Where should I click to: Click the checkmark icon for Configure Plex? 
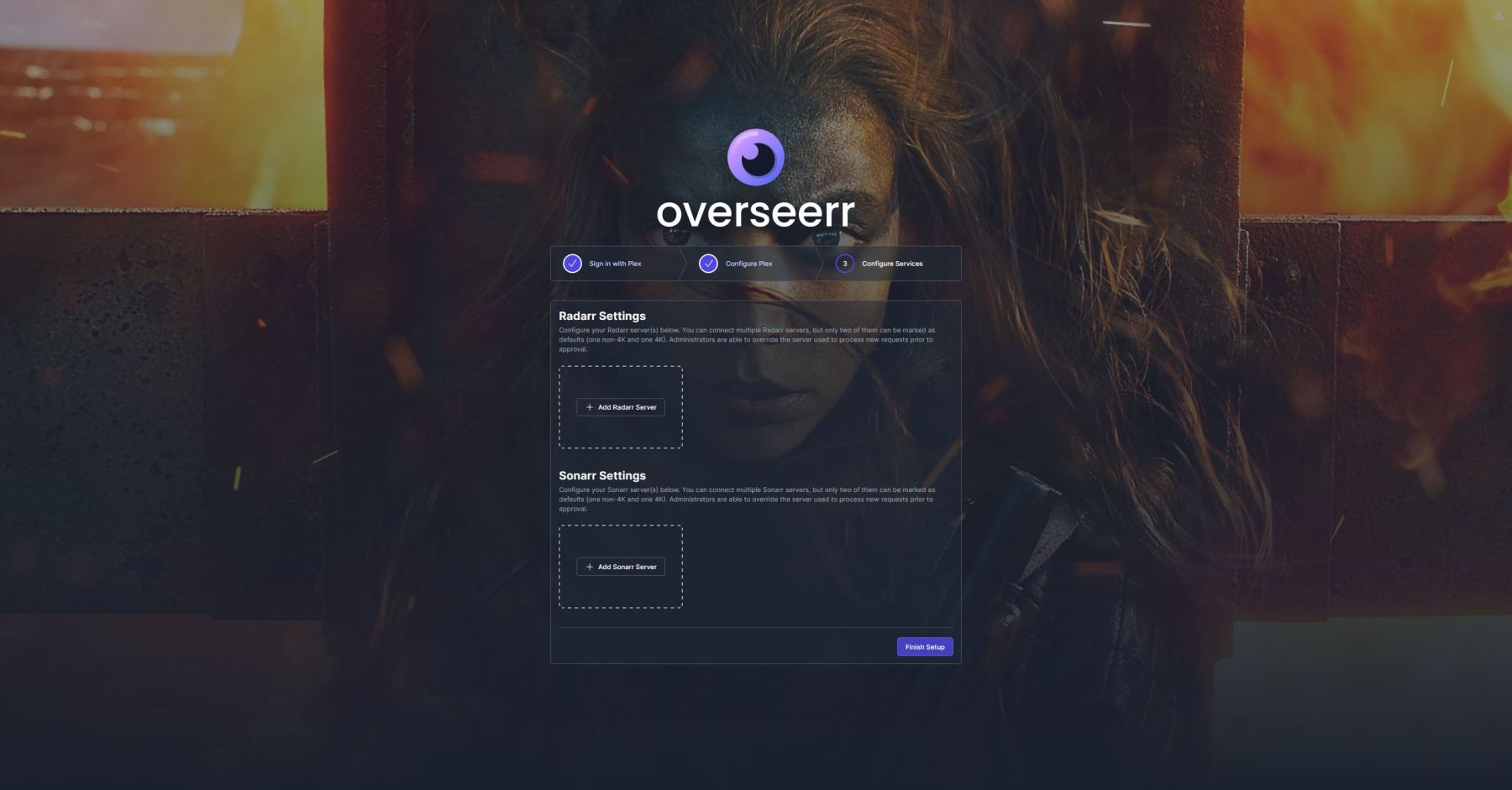point(709,264)
